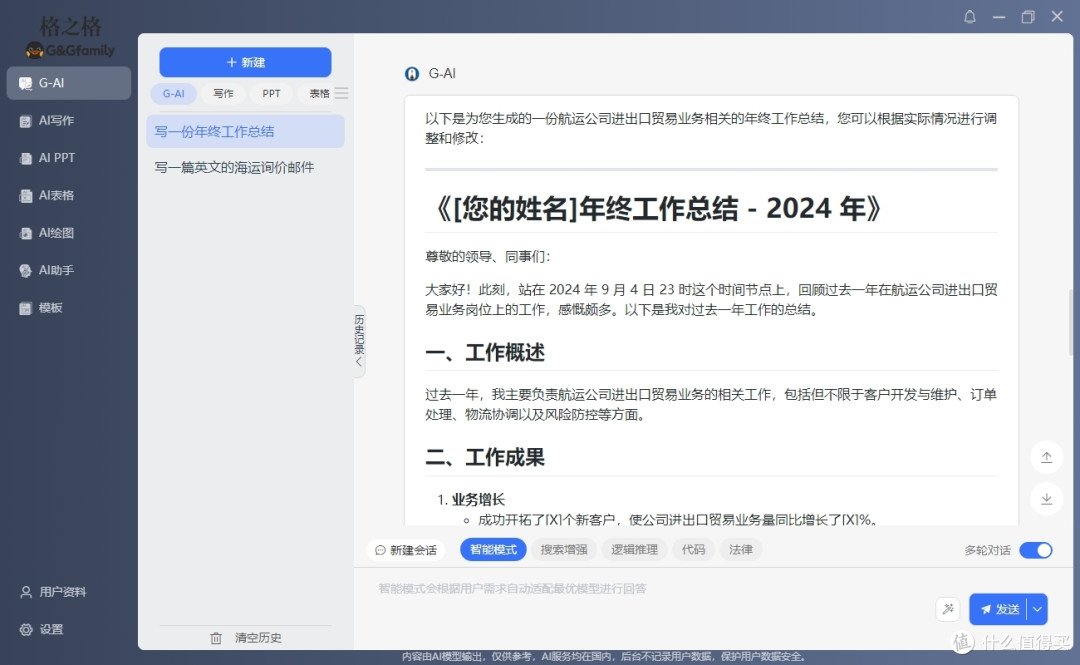Jump to bottom with the down-arrow button
The height and width of the screenshot is (665, 1080).
1046,499
